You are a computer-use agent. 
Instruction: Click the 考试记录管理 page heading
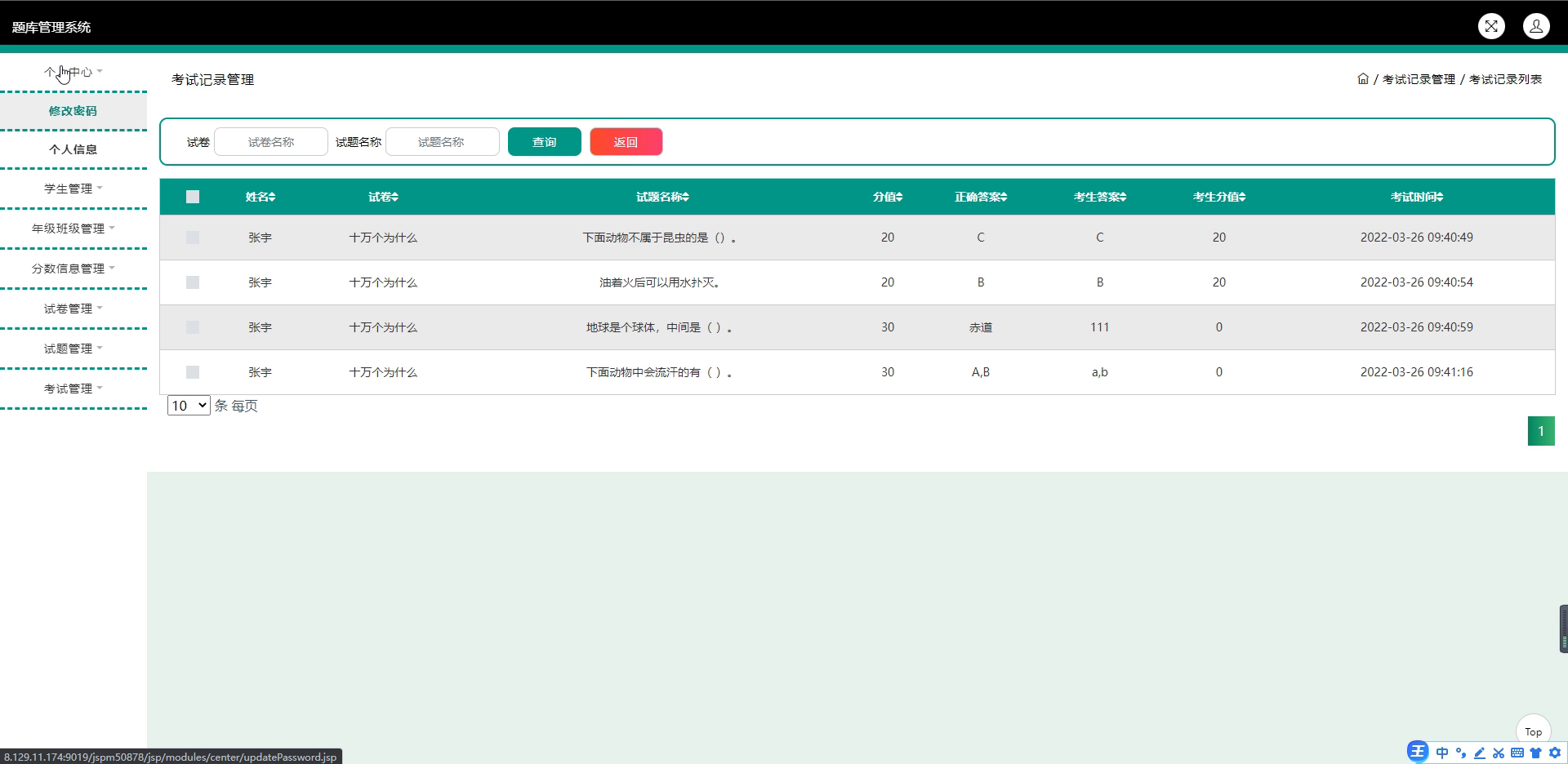click(213, 79)
